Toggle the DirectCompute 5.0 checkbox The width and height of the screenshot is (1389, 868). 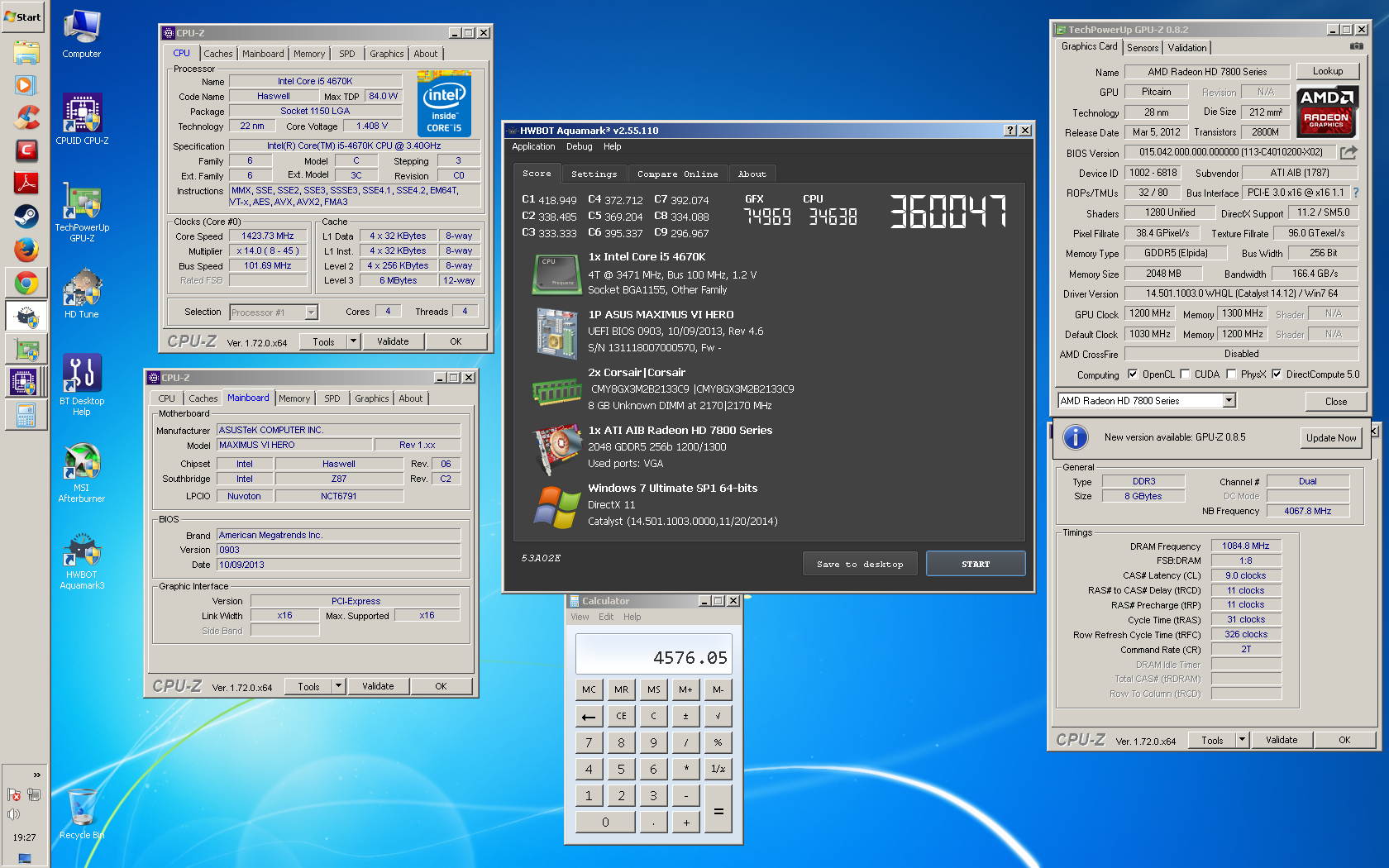(x=1277, y=374)
